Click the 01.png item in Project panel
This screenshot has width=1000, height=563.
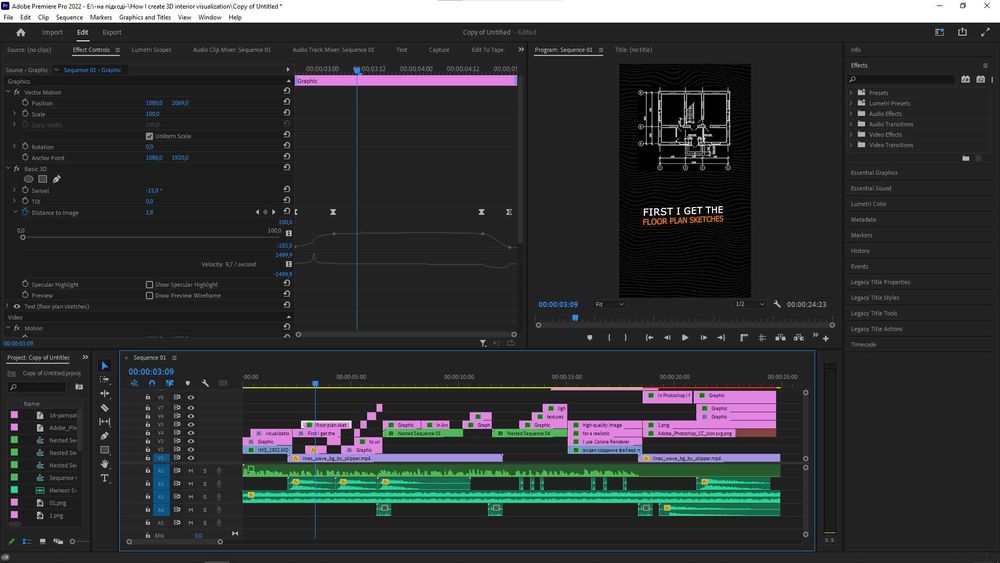[57, 504]
